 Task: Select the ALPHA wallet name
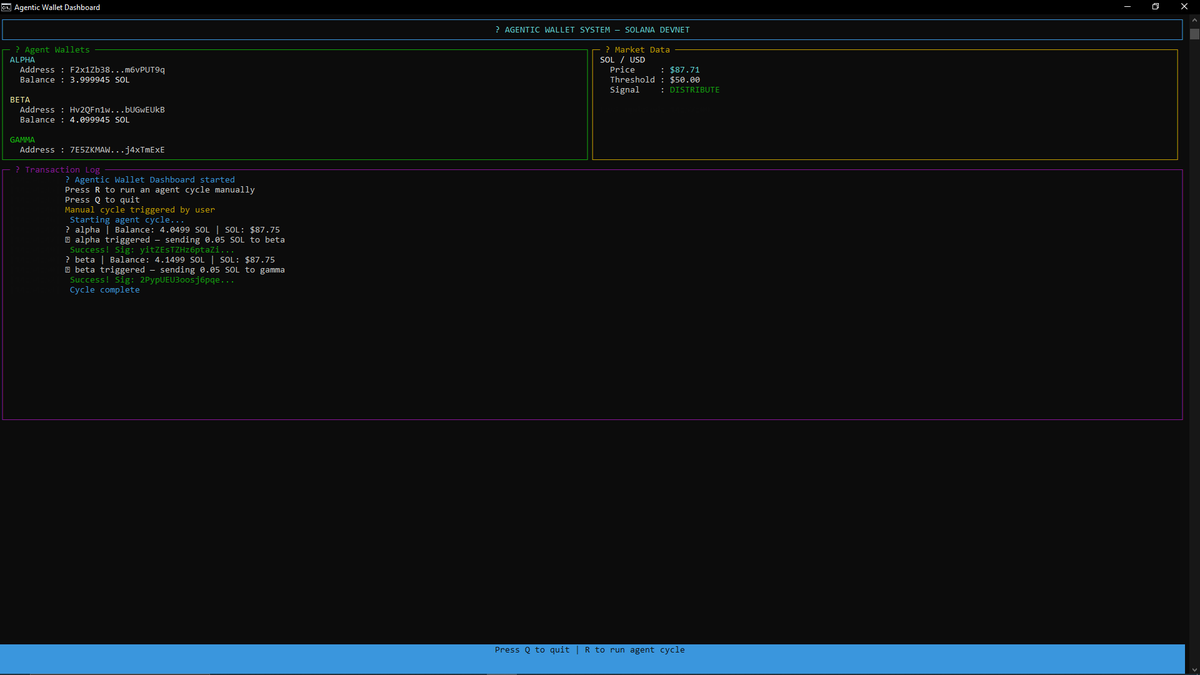[x=22, y=60]
